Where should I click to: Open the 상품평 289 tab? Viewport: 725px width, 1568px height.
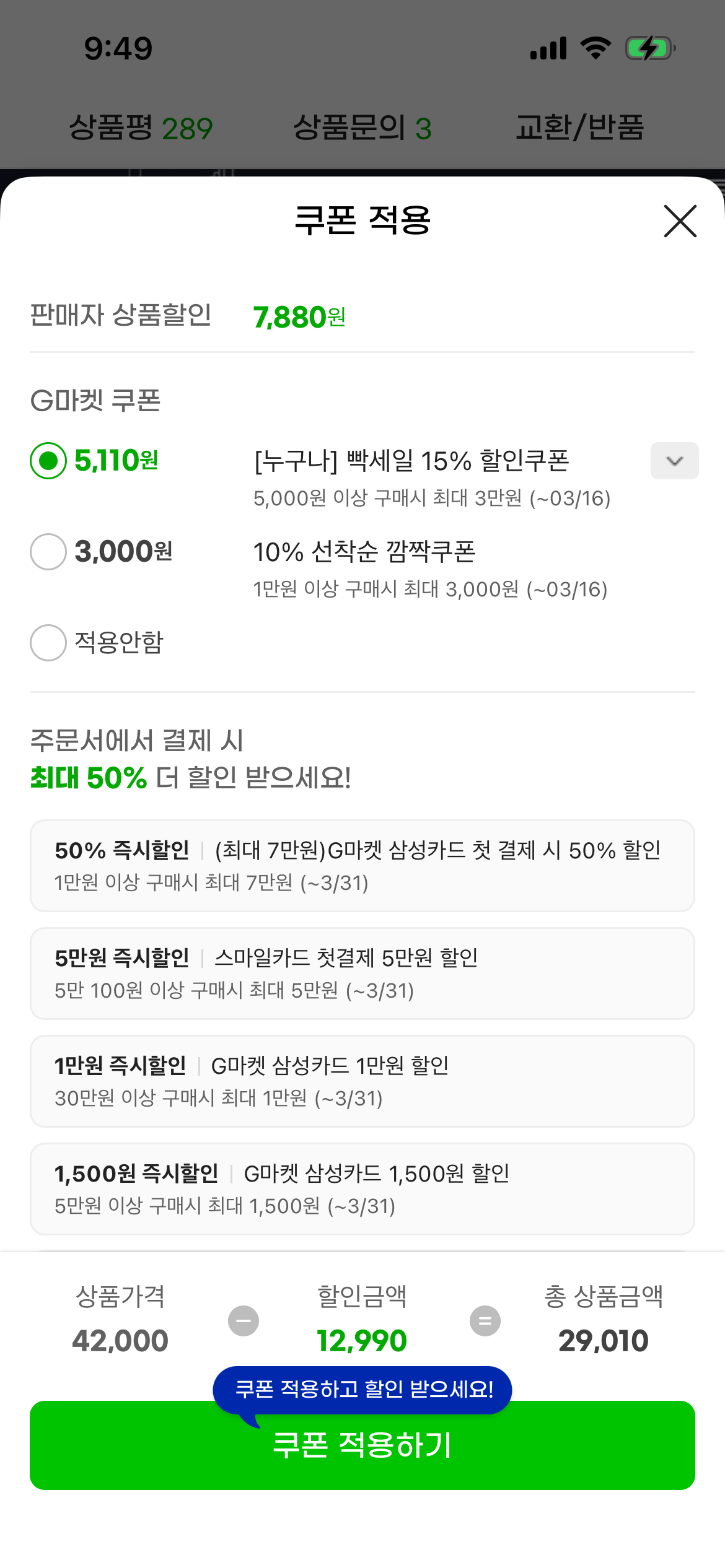click(x=141, y=128)
